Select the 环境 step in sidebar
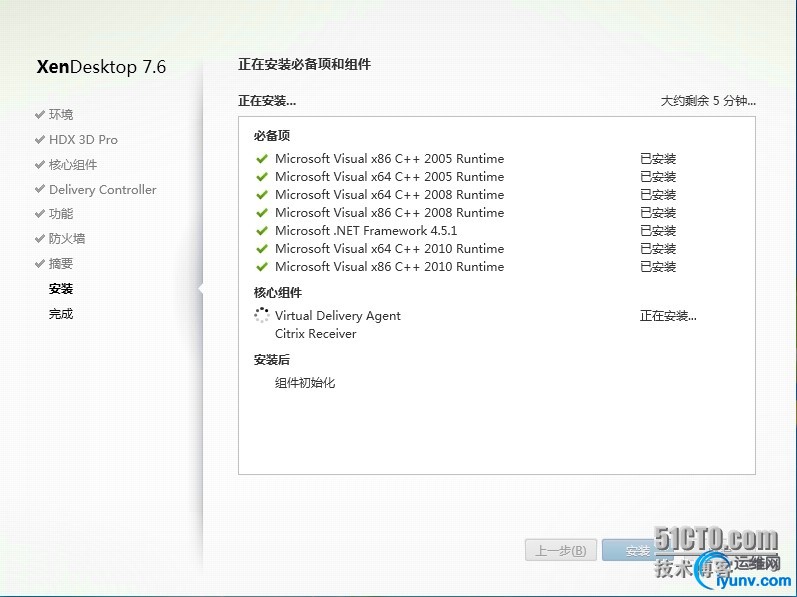 pyautogui.click(x=61, y=114)
